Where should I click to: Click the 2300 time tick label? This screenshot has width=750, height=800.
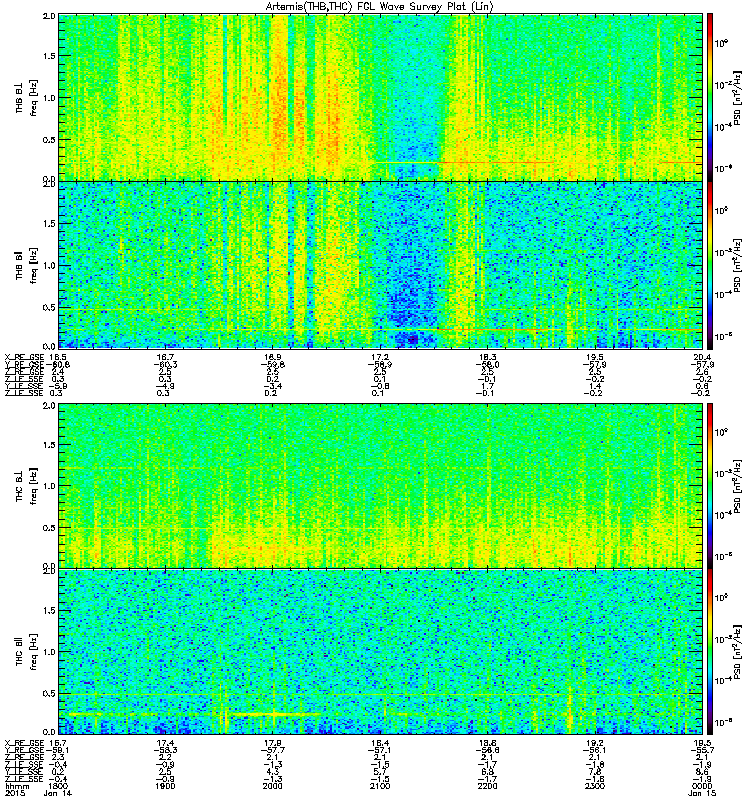tap(595, 786)
